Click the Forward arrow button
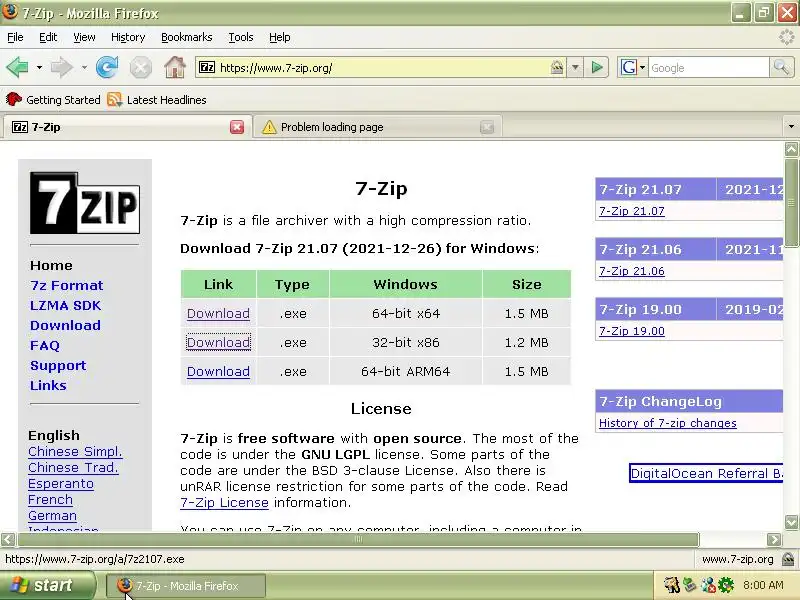 pyautogui.click(x=62, y=67)
